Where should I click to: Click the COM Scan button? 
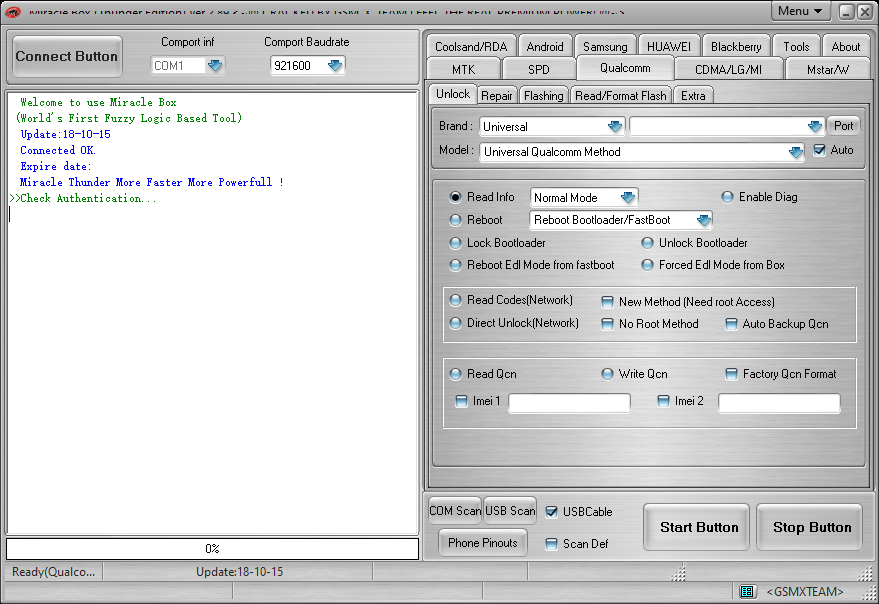(x=455, y=511)
